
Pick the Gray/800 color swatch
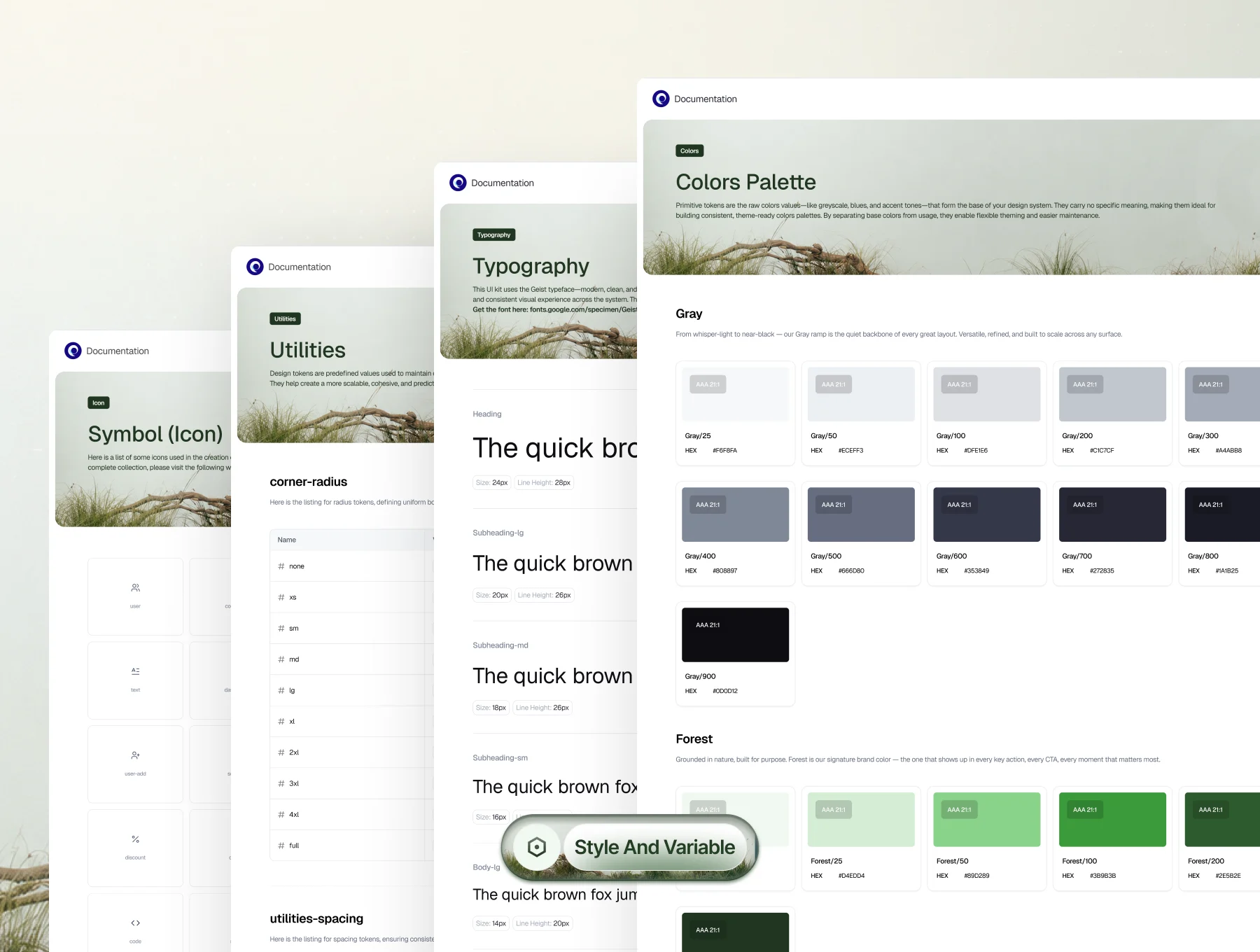click(1222, 514)
